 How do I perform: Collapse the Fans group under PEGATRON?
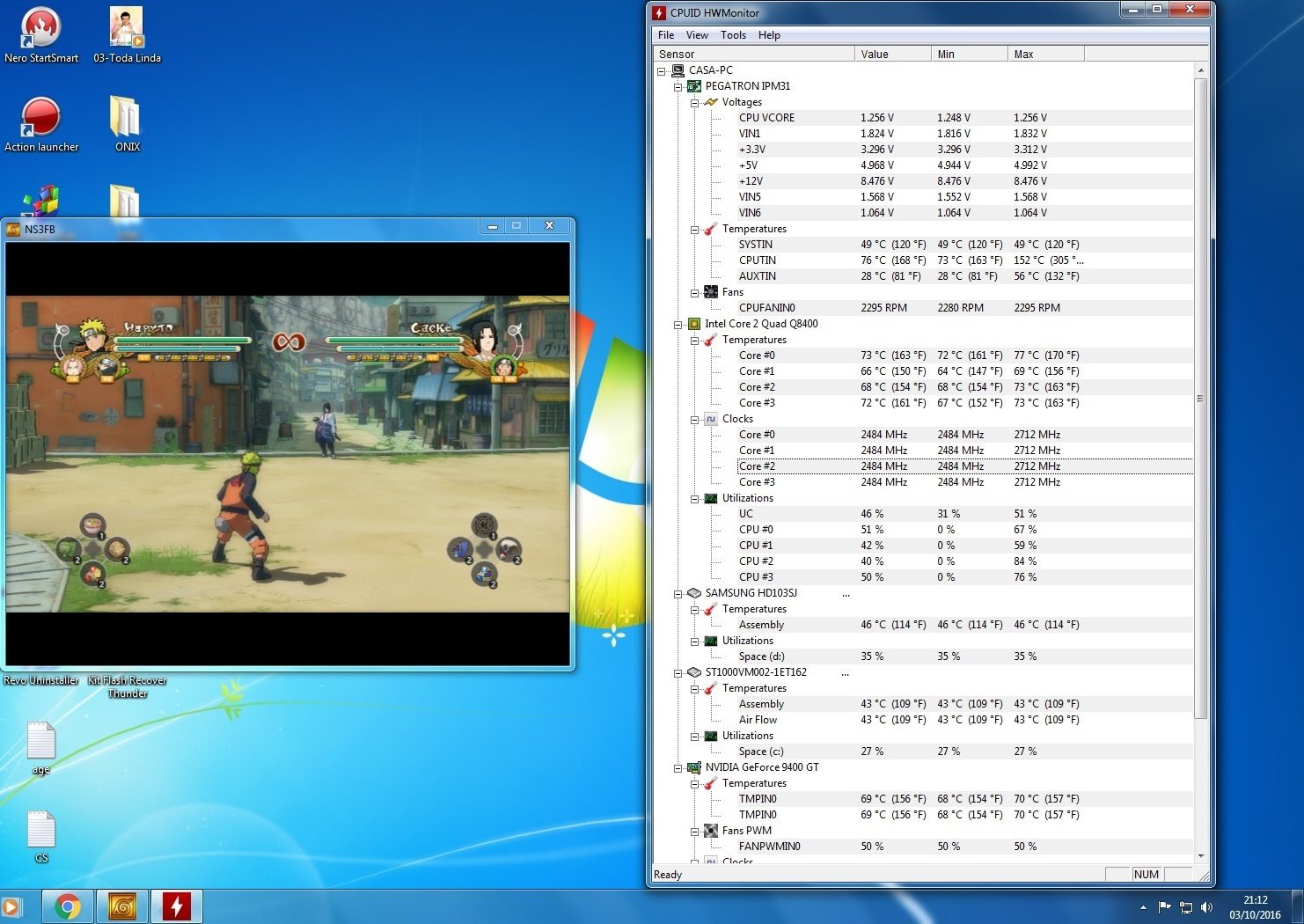pyautogui.click(x=694, y=292)
